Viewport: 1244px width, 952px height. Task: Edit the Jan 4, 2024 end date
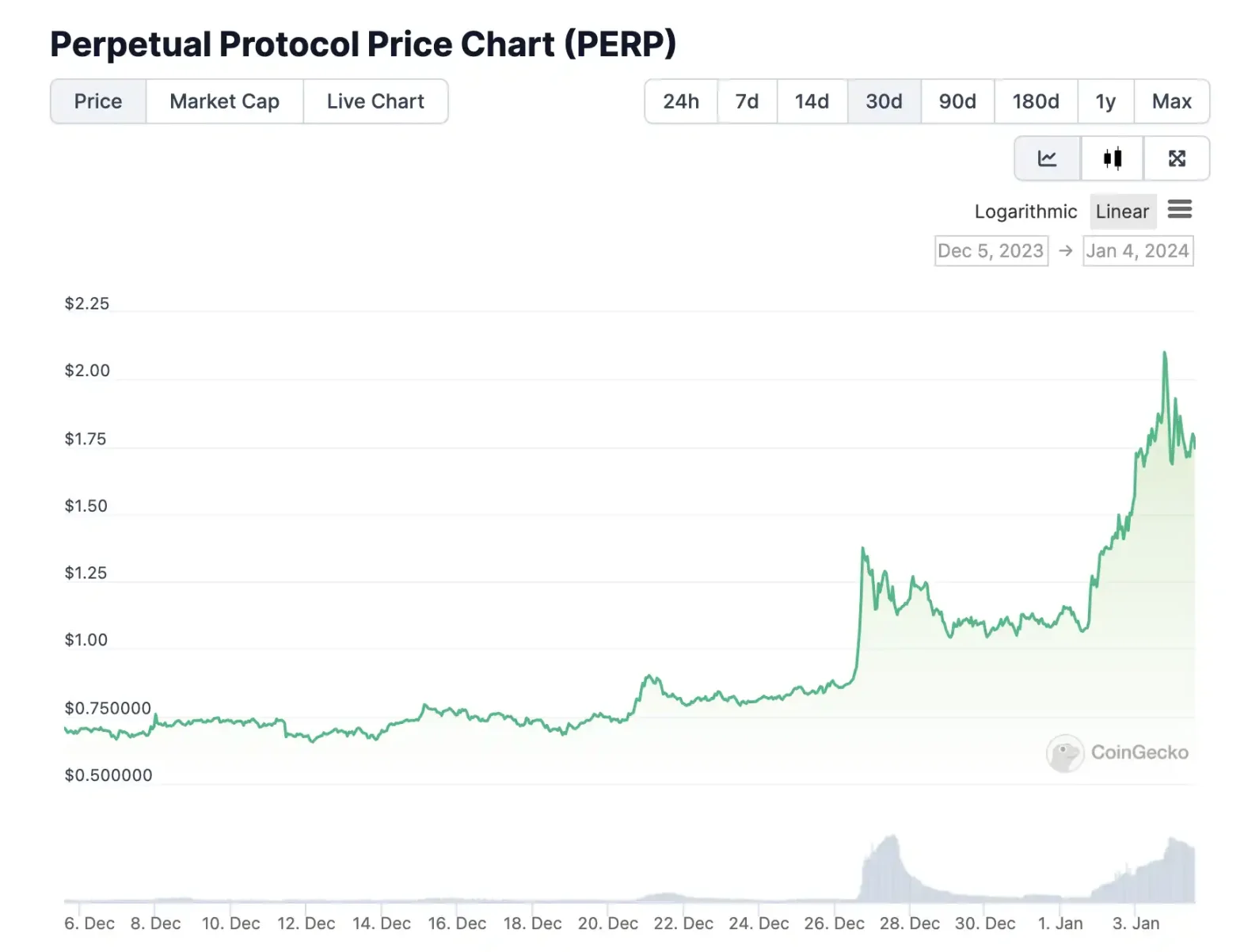[x=1137, y=251]
